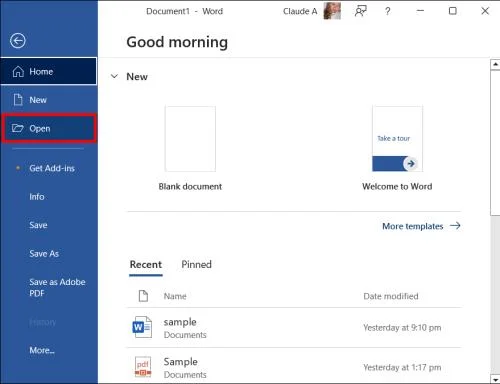Switch to the Recent tab
This screenshot has width=500, height=384.
pyautogui.click(x=146, y=265)
